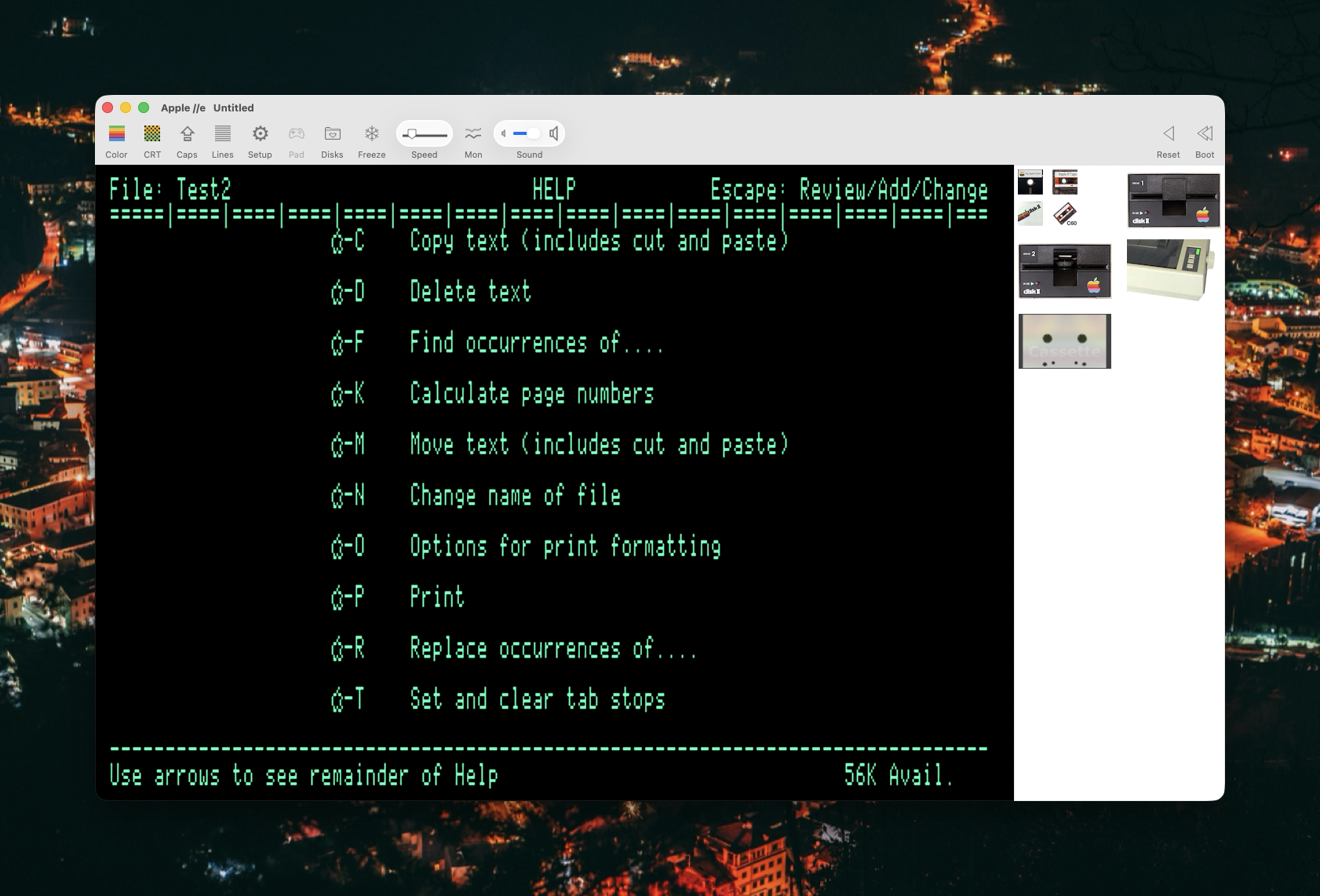Viewport: 1320px width, 896px height.
Task: Click the 'File: Test2' header text
Action: [x=170, y=190]
